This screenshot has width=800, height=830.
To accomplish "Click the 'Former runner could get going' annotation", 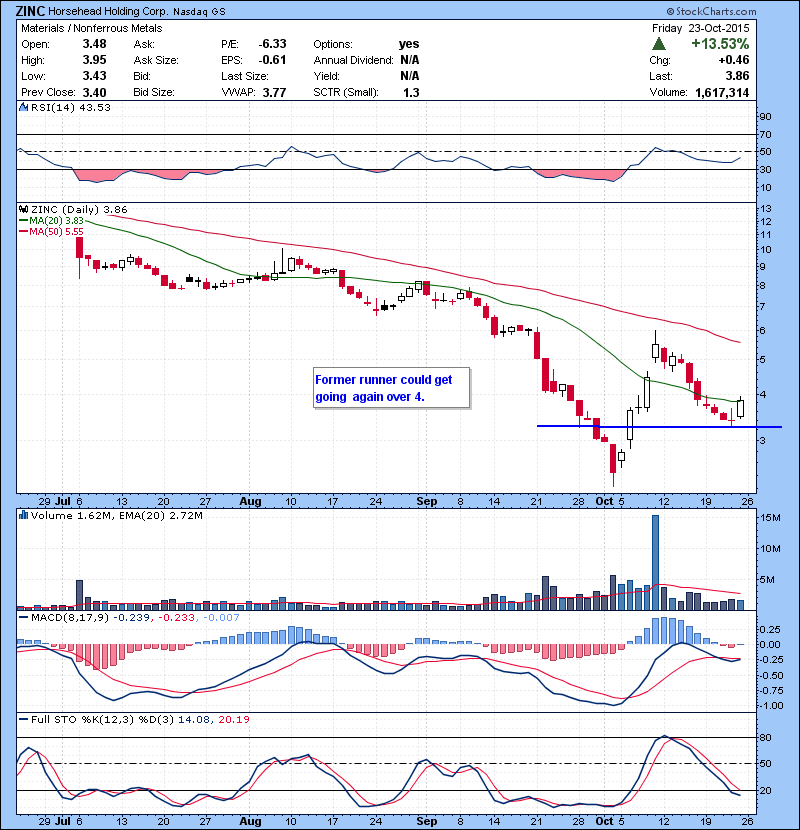I will click(x=391, y=388).
